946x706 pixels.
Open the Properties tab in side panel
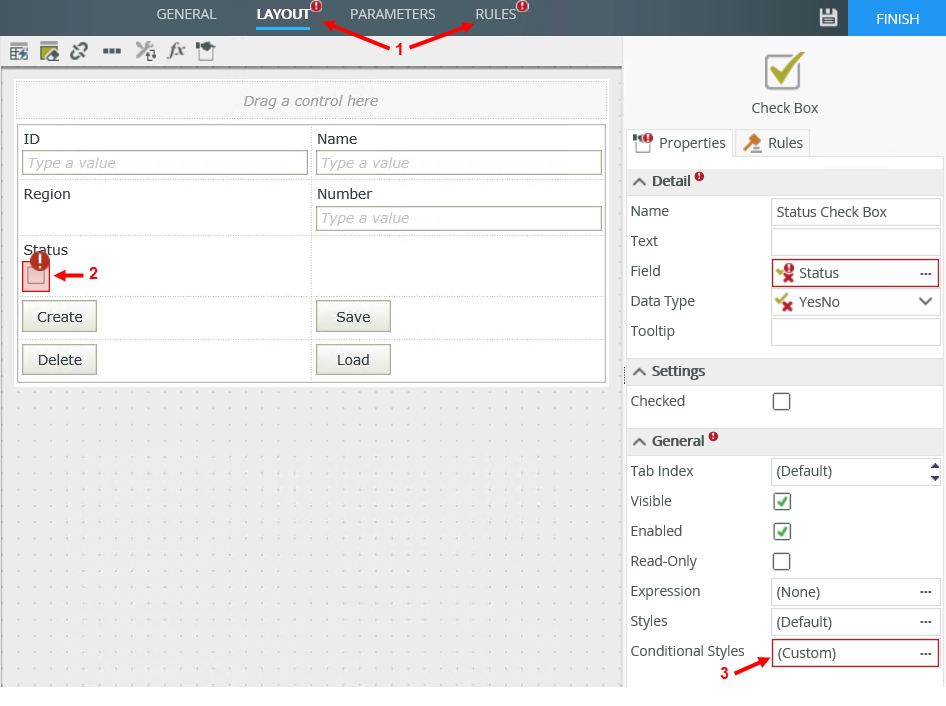click(679, 143)
